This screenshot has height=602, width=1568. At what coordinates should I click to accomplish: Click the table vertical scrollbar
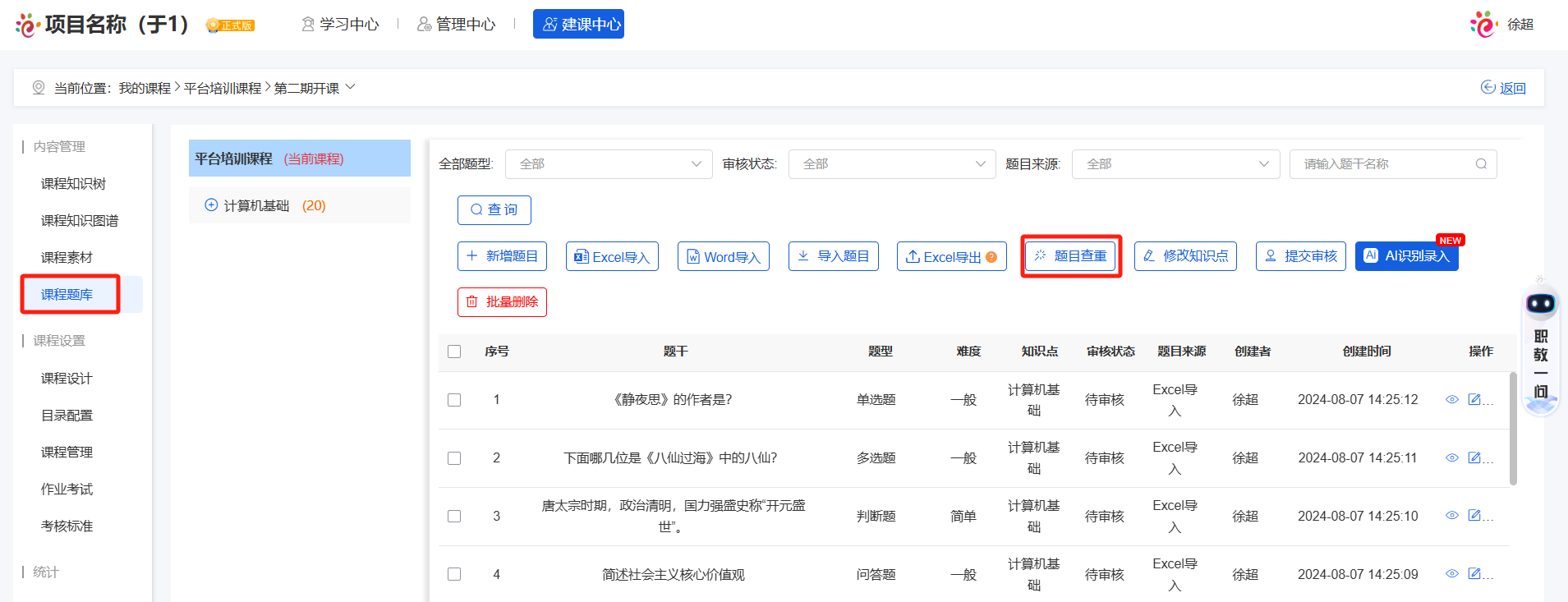click(x=1513, y=429)
